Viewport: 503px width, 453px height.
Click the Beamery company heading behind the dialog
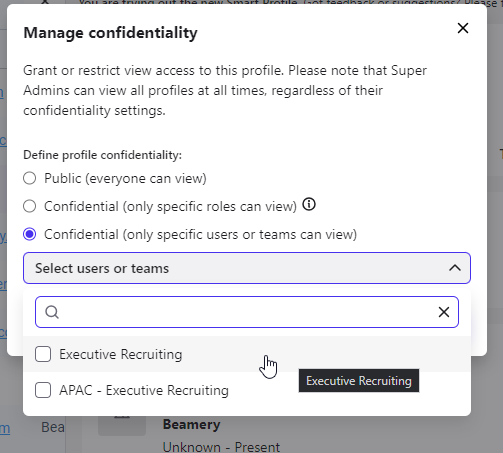point(192,424)
